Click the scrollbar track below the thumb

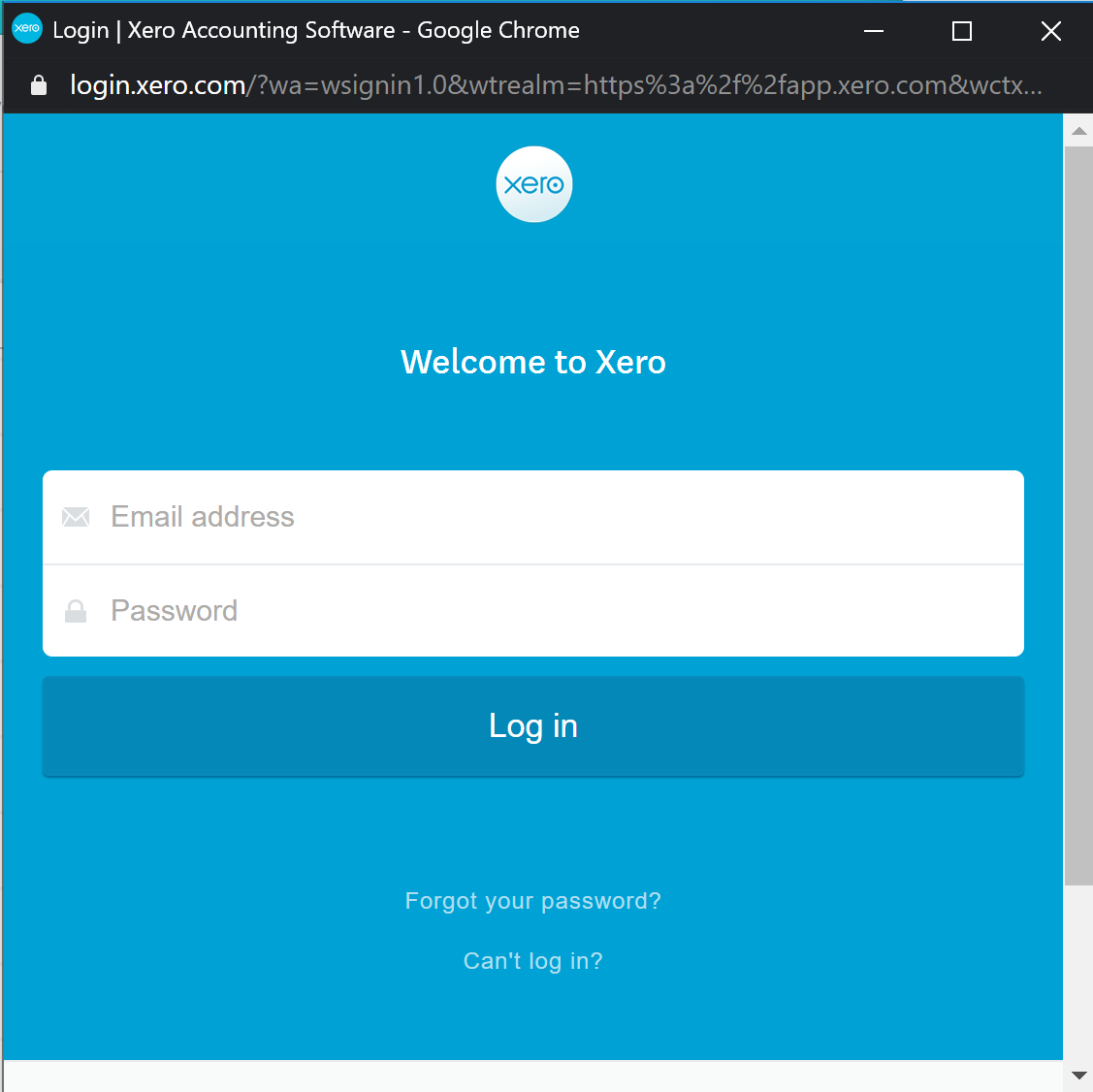pos(1078,970)
